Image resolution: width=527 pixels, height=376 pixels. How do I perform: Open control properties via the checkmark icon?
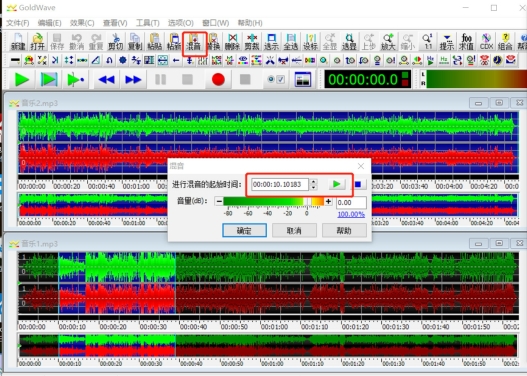click(x=276, y=80)
